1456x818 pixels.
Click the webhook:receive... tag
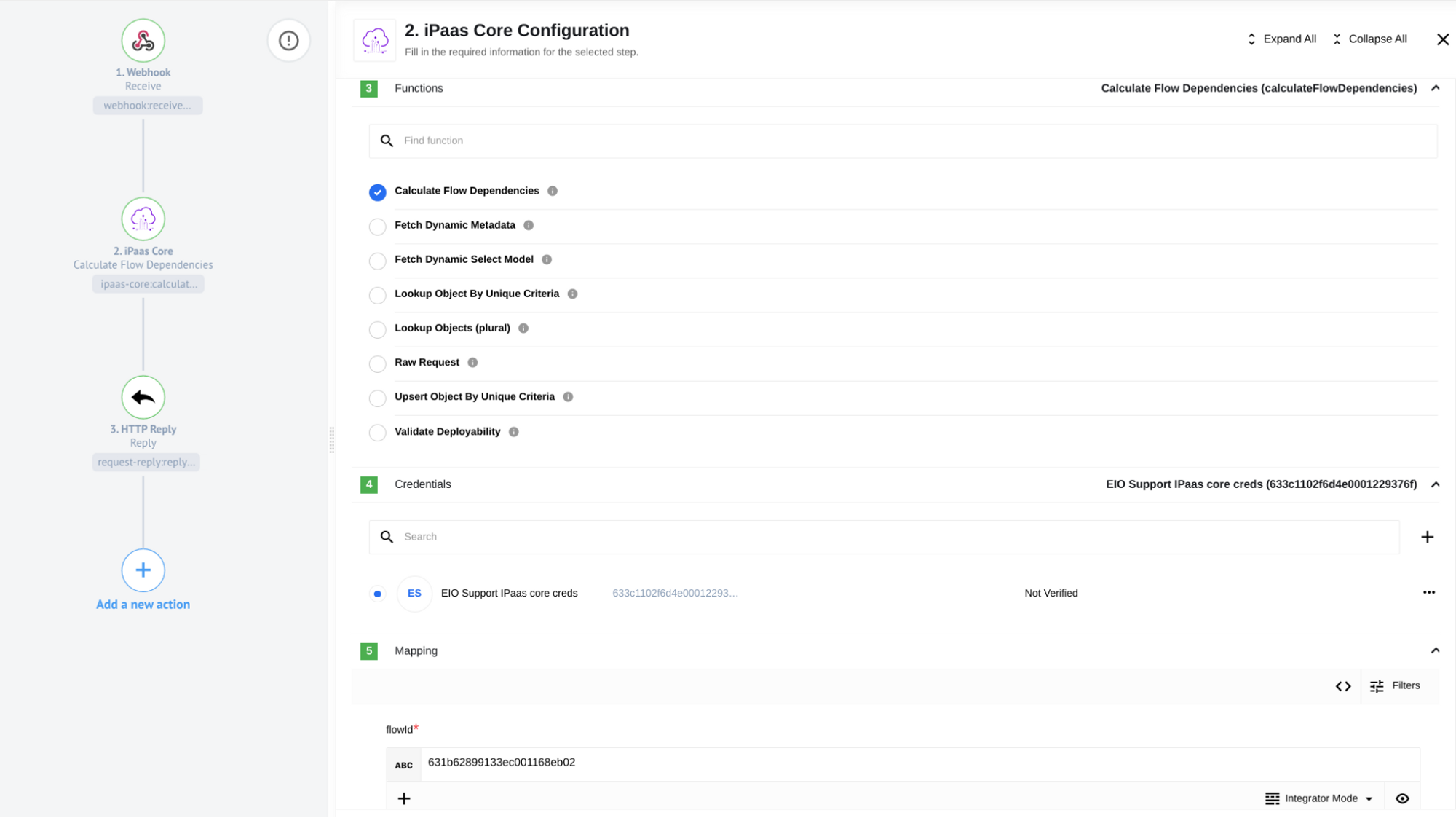pyautogui.click(x=147, y=106)
